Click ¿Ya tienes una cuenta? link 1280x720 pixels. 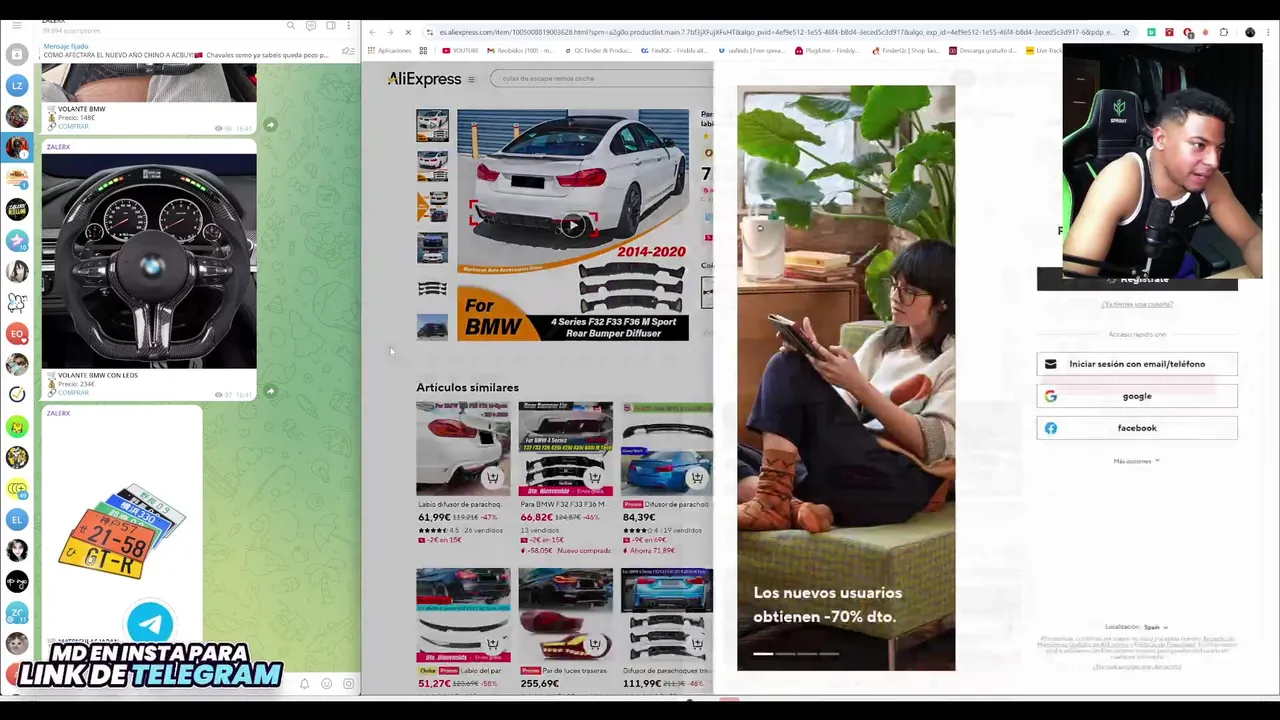point(1137,304)
